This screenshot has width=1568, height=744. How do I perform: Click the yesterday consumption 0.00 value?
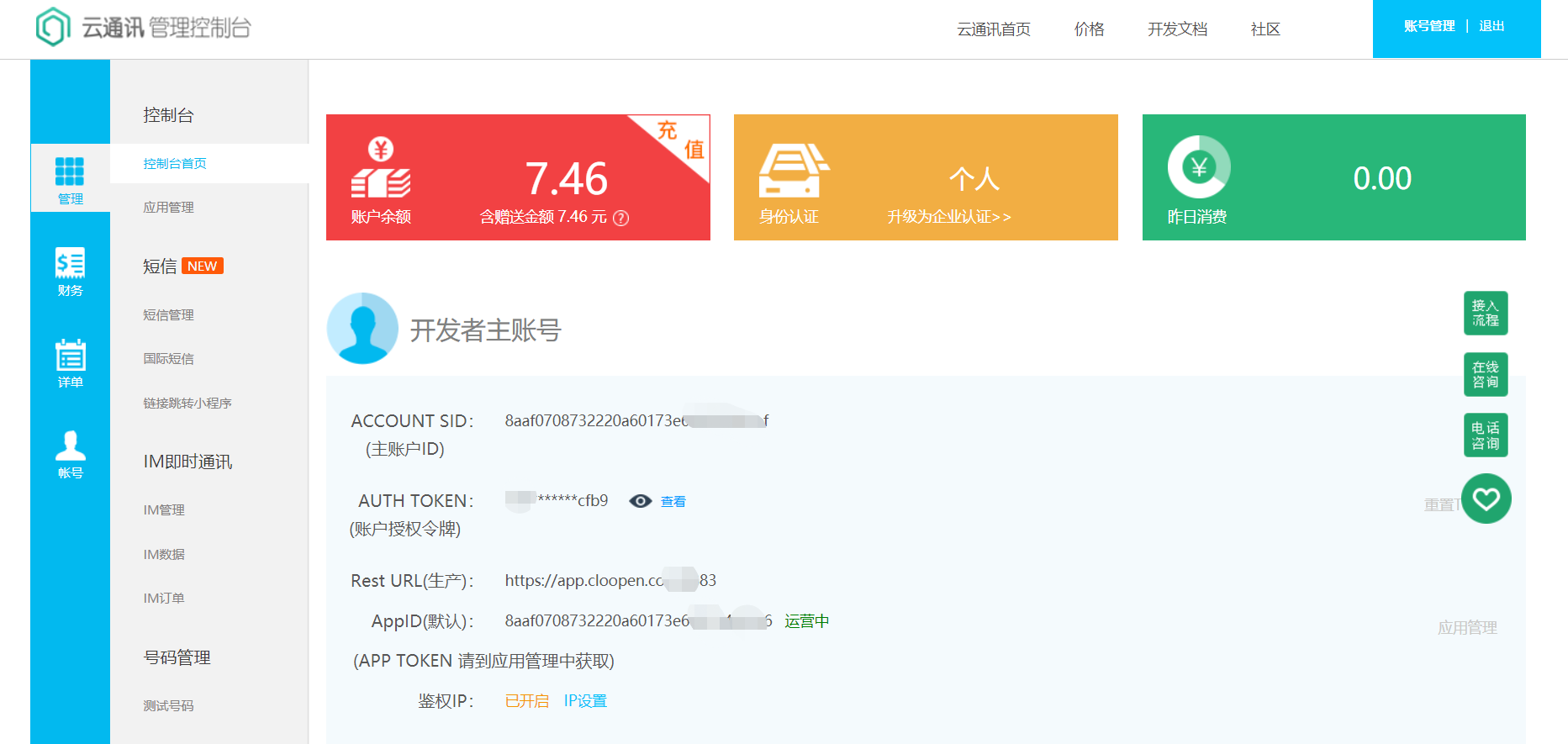coord(1382,178)
